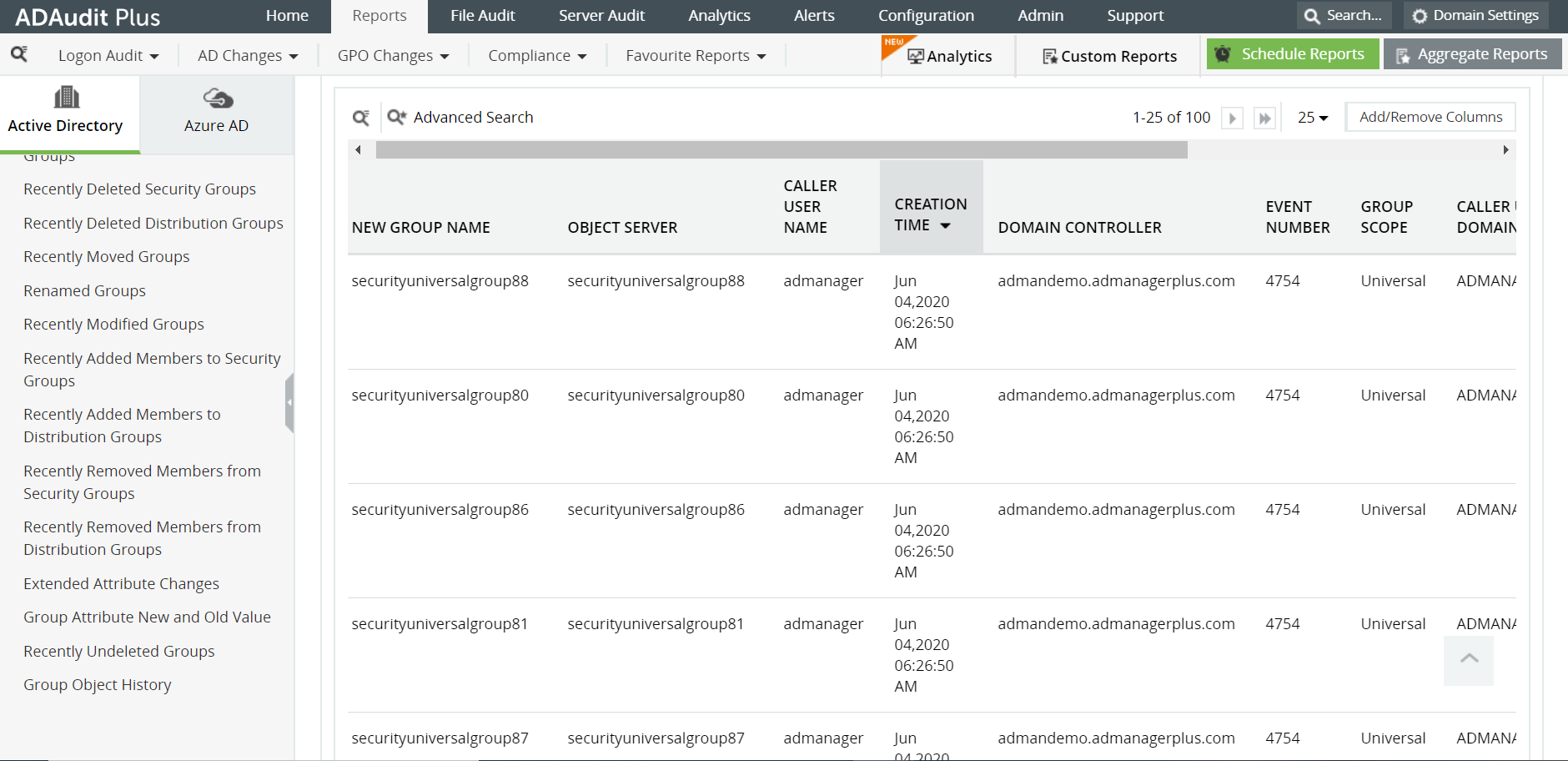Expand Favourite Reports dropdown
Viewport: 1568px width, 761px height.
pyautogui.click(x=696, y=56)
